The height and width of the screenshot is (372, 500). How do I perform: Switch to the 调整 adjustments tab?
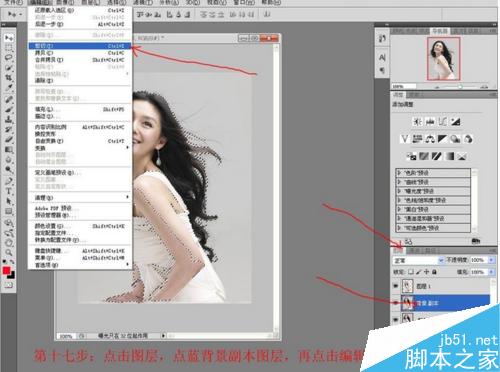(x=398, y=95)
